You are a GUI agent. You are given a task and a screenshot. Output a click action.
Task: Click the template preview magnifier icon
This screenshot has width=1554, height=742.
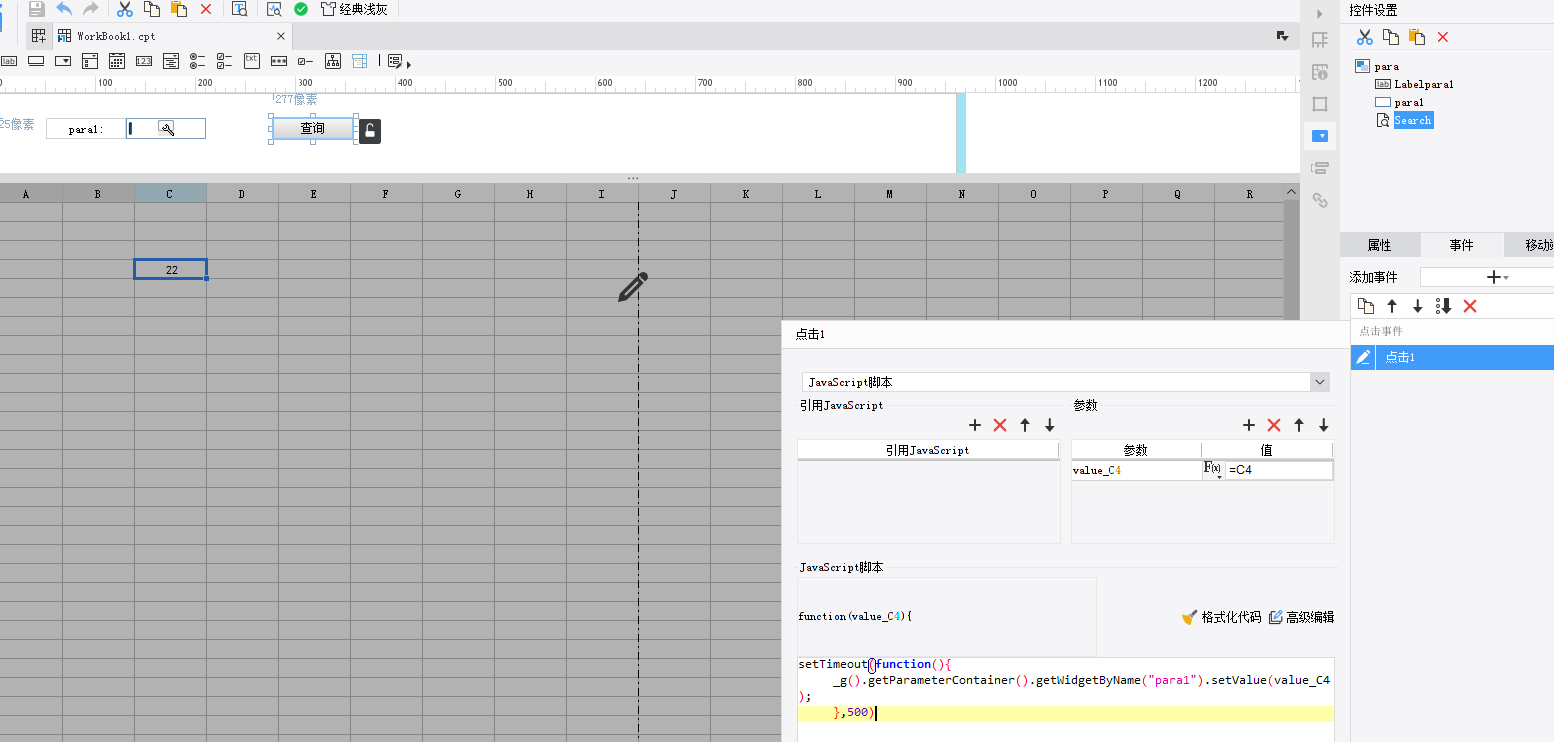[240, 9]
